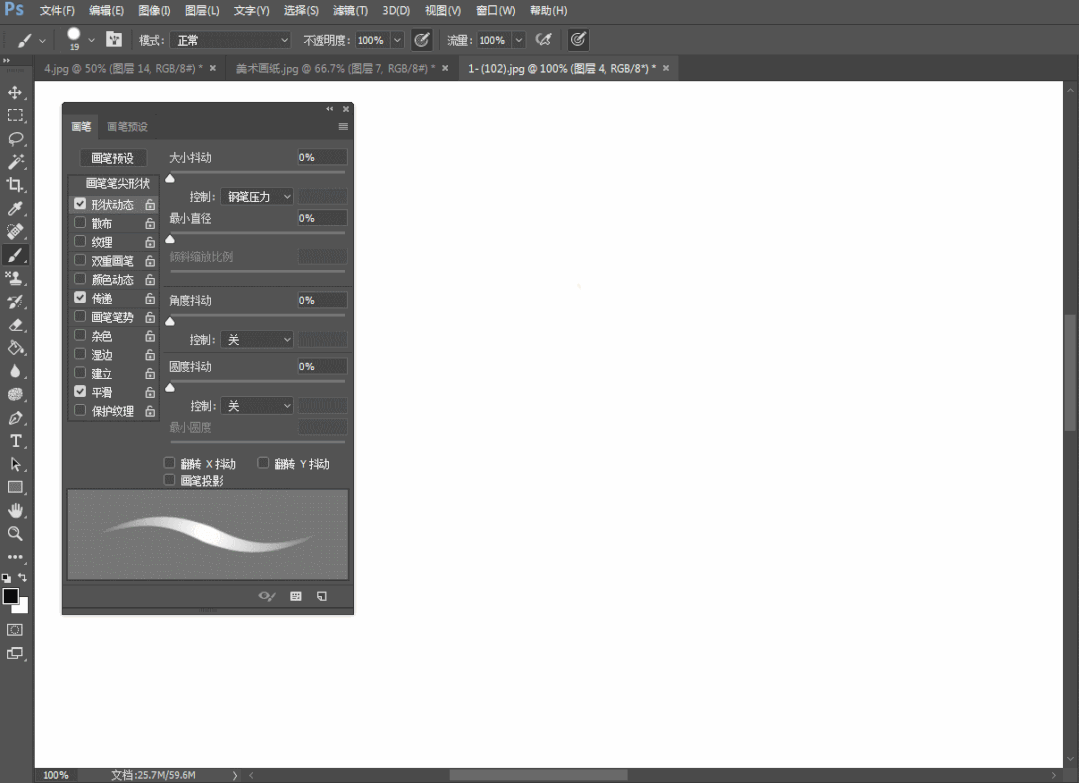This screenshot has height=783, width=1079.
Task: Open the 大小抖动 control dropdown 钢笔压力
Action: pos(257,197)
